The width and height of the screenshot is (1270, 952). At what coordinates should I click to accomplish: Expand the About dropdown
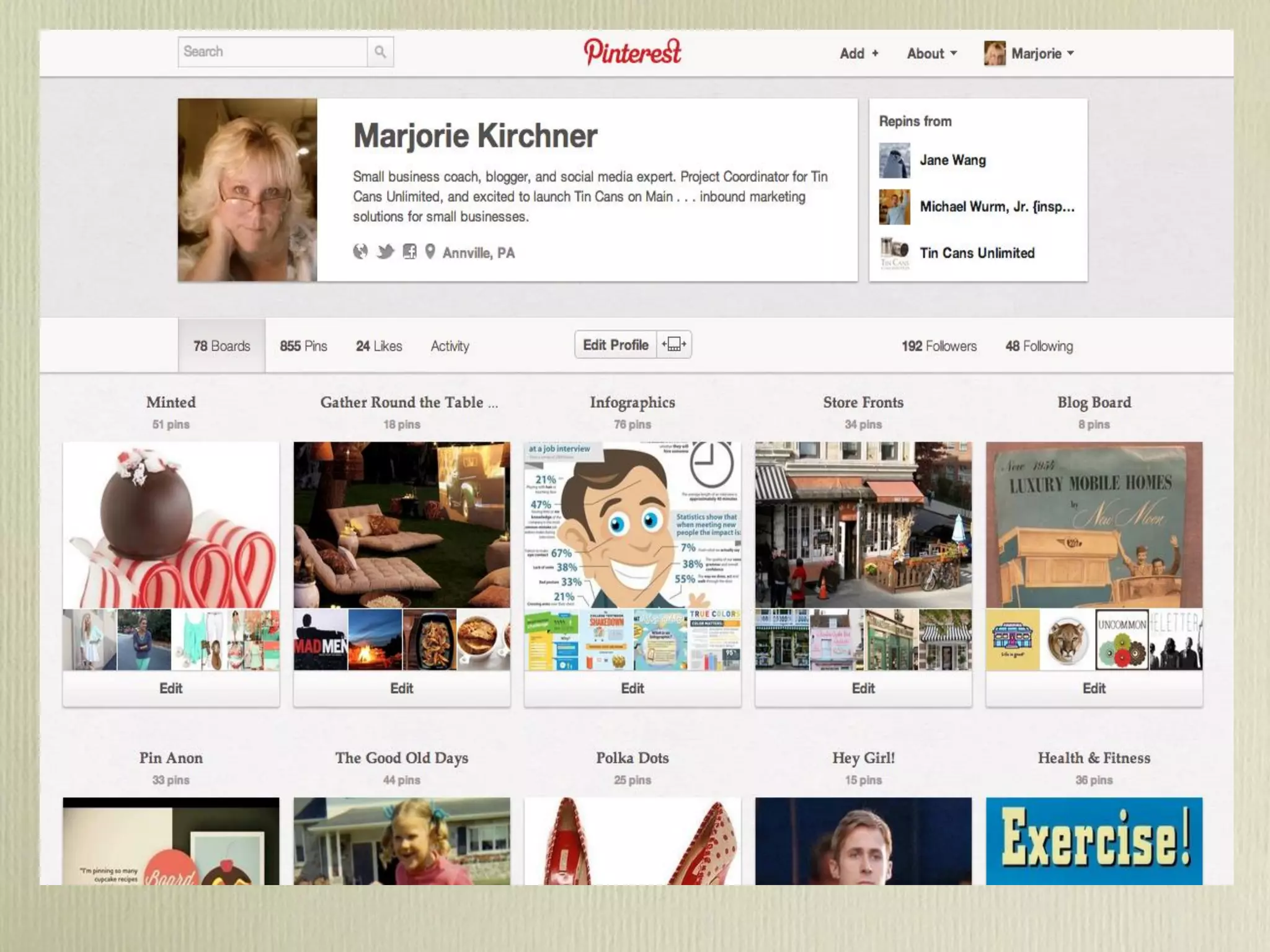coord(931,53)
